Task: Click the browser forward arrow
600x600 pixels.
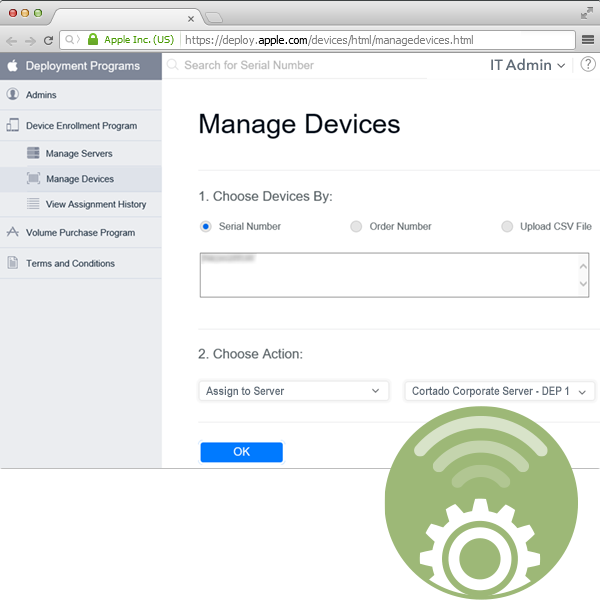Action: point(30,41)
